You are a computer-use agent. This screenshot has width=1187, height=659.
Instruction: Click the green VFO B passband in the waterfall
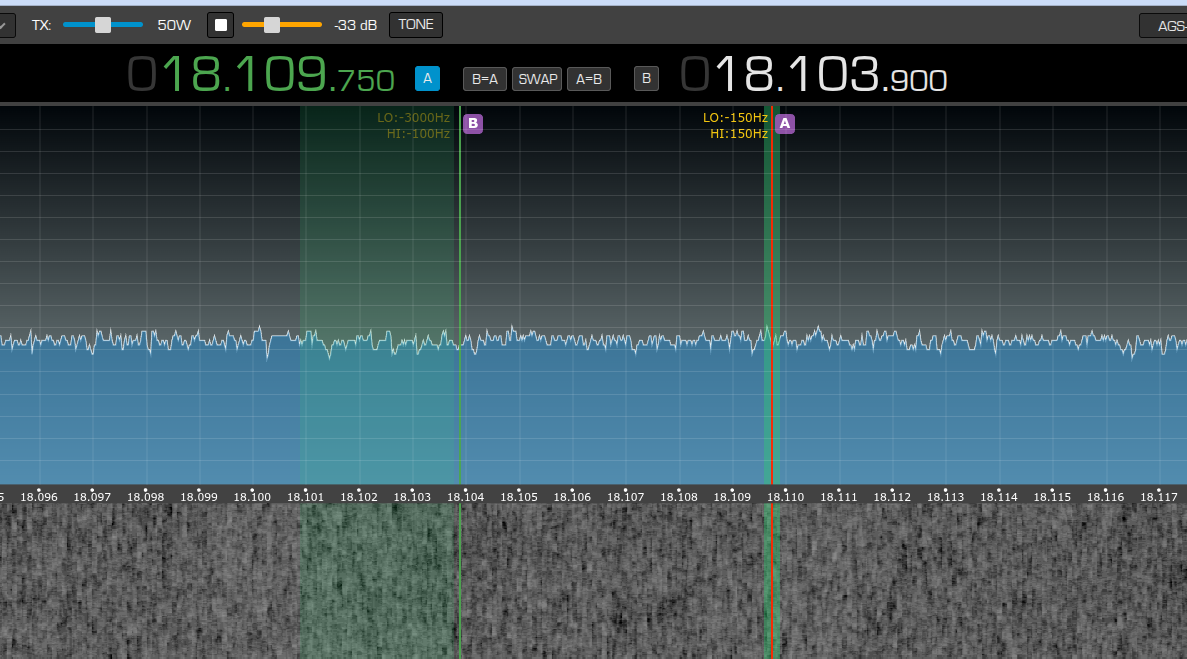click(x=378, y=580)
